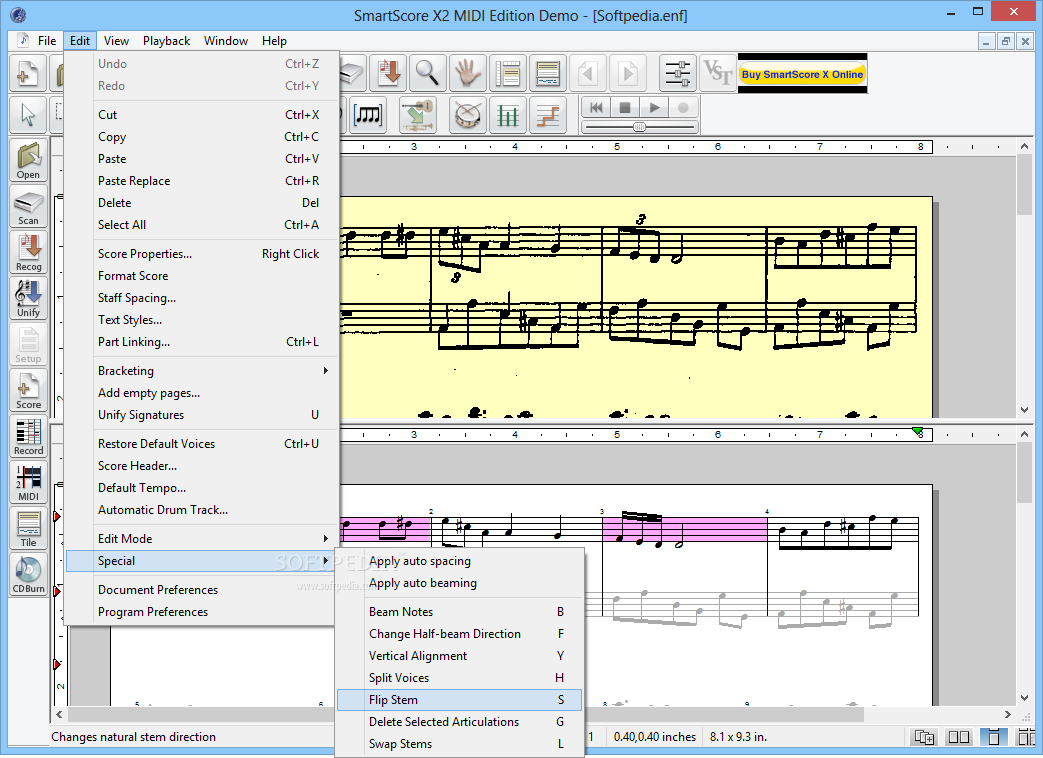Image resolution: width=1043 pixels, height=758 pixels.
Task: Choose Score Properties... menu entry
Action: click(x=202, y=253)
